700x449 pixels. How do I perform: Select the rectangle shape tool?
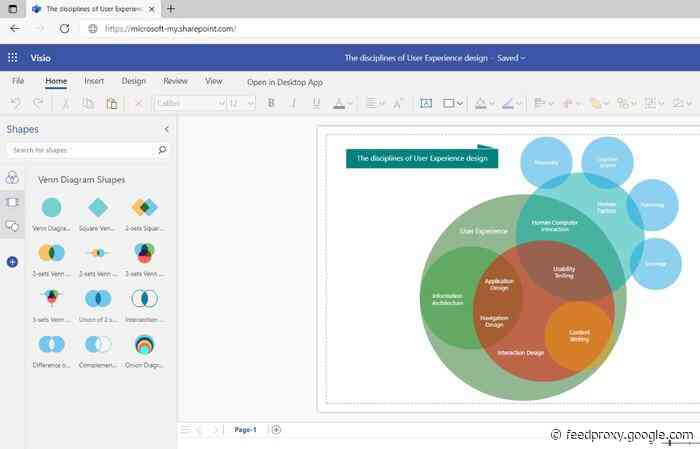tap(448, 104)
